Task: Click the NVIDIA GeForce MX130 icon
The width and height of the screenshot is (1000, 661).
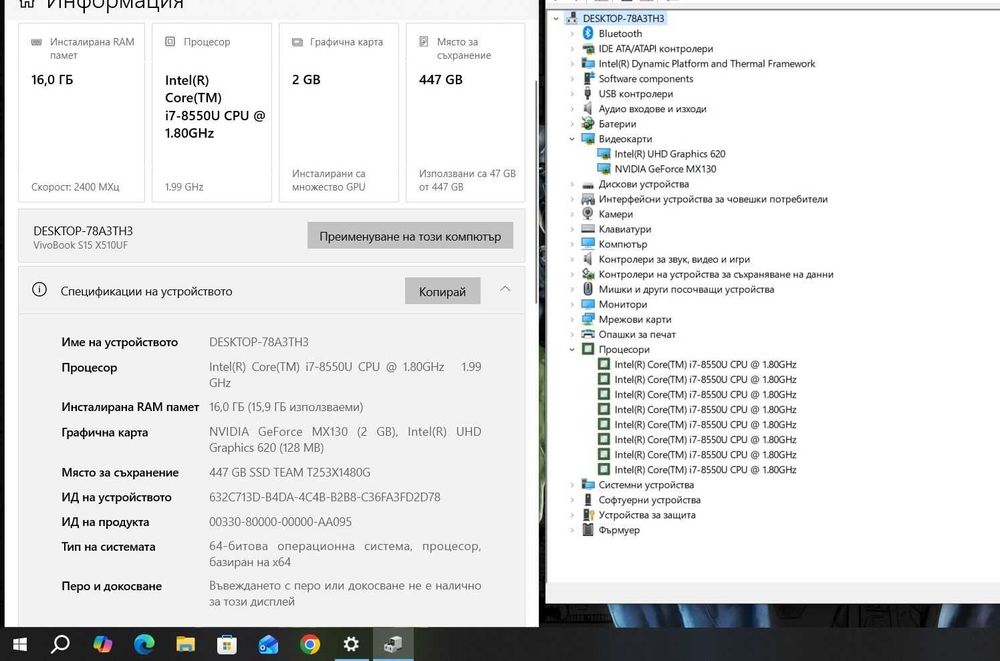Action: [603, 169]
